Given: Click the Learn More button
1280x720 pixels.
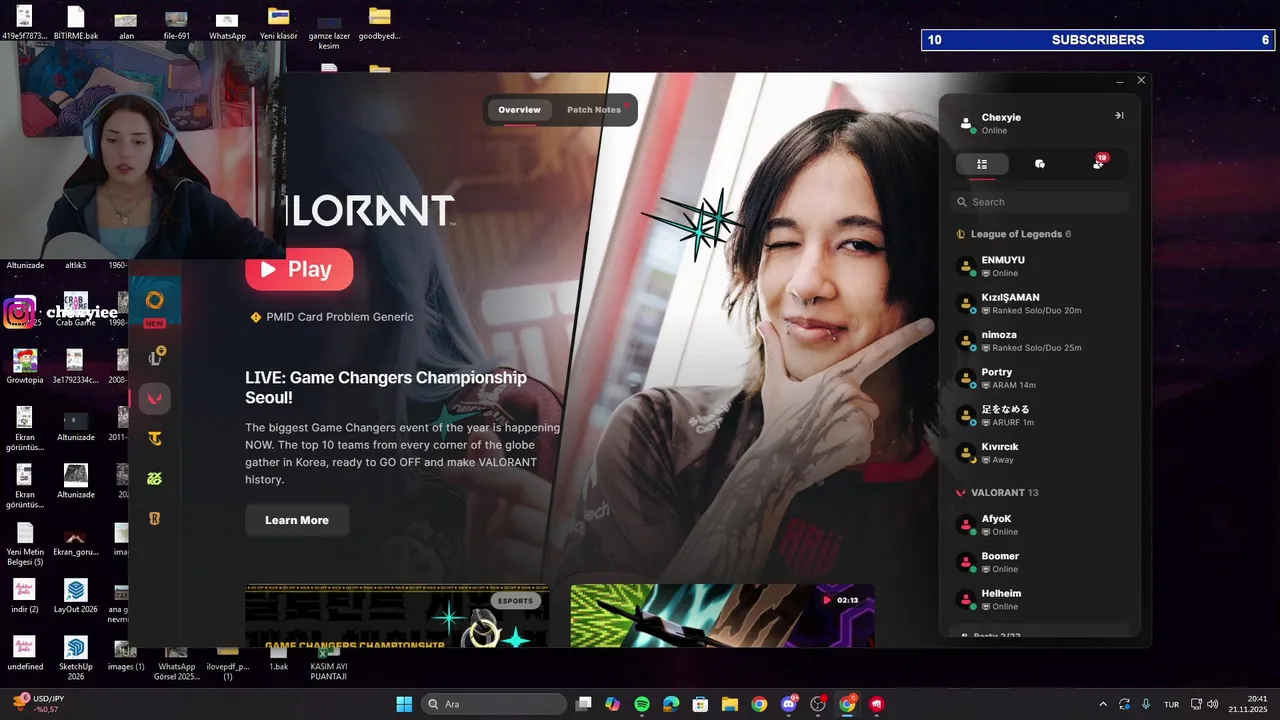Looking at the screenshot, I should point(297,520).
